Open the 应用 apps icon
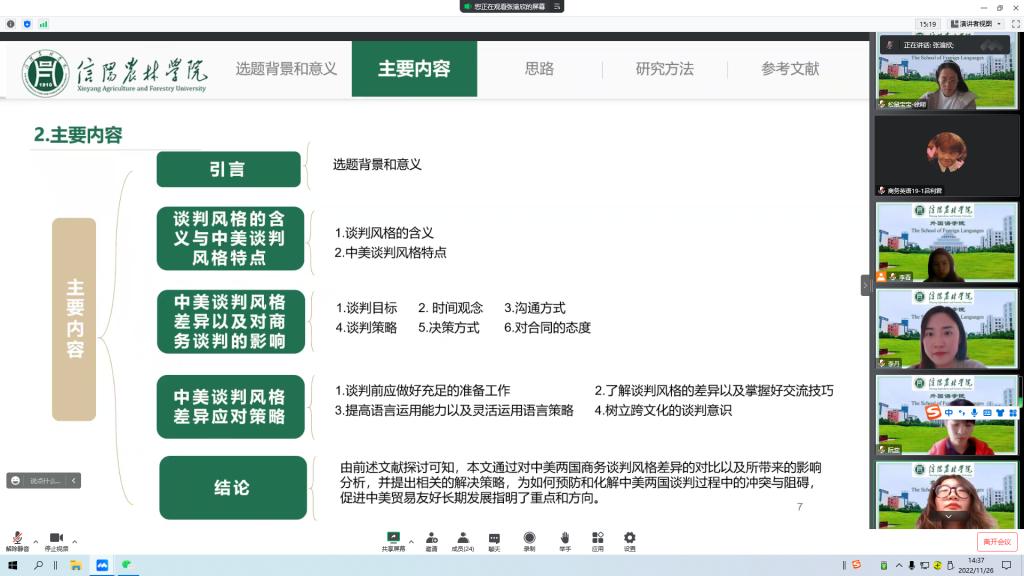Screen dimensions: 1024x576 click(x=597, y=538)
